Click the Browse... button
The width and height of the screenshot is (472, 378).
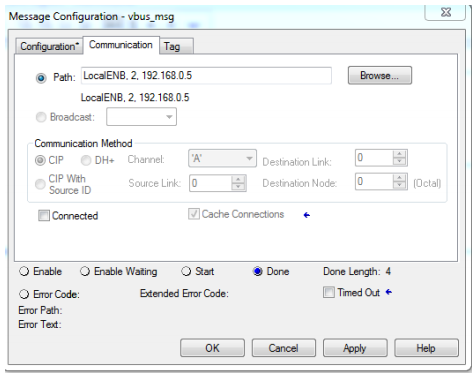pos(380,76)
